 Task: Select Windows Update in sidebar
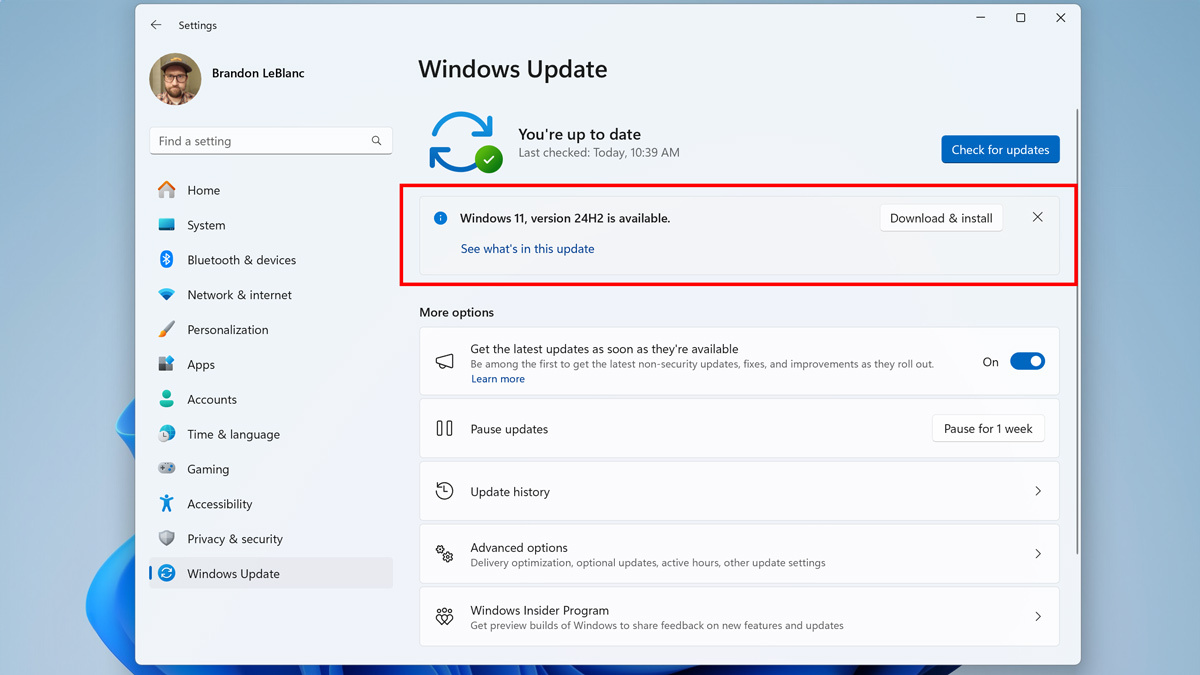point(271,574)
